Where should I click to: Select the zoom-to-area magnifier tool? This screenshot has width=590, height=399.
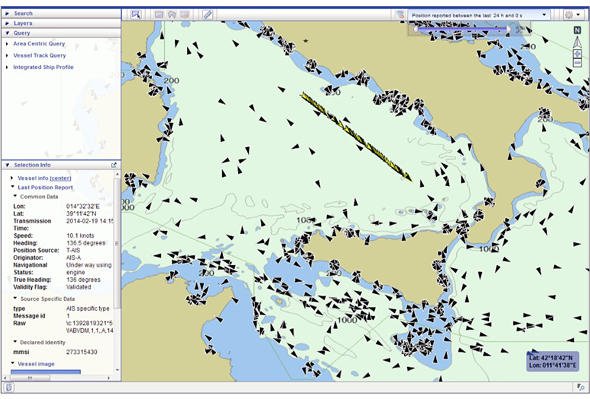(x=136, y=15)
